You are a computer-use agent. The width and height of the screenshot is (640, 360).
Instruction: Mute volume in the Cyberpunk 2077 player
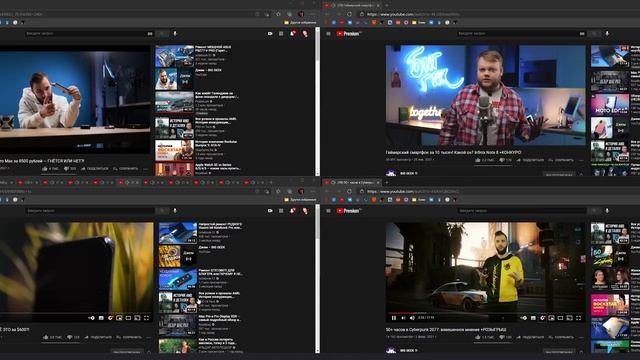click(x=412, y=318)
